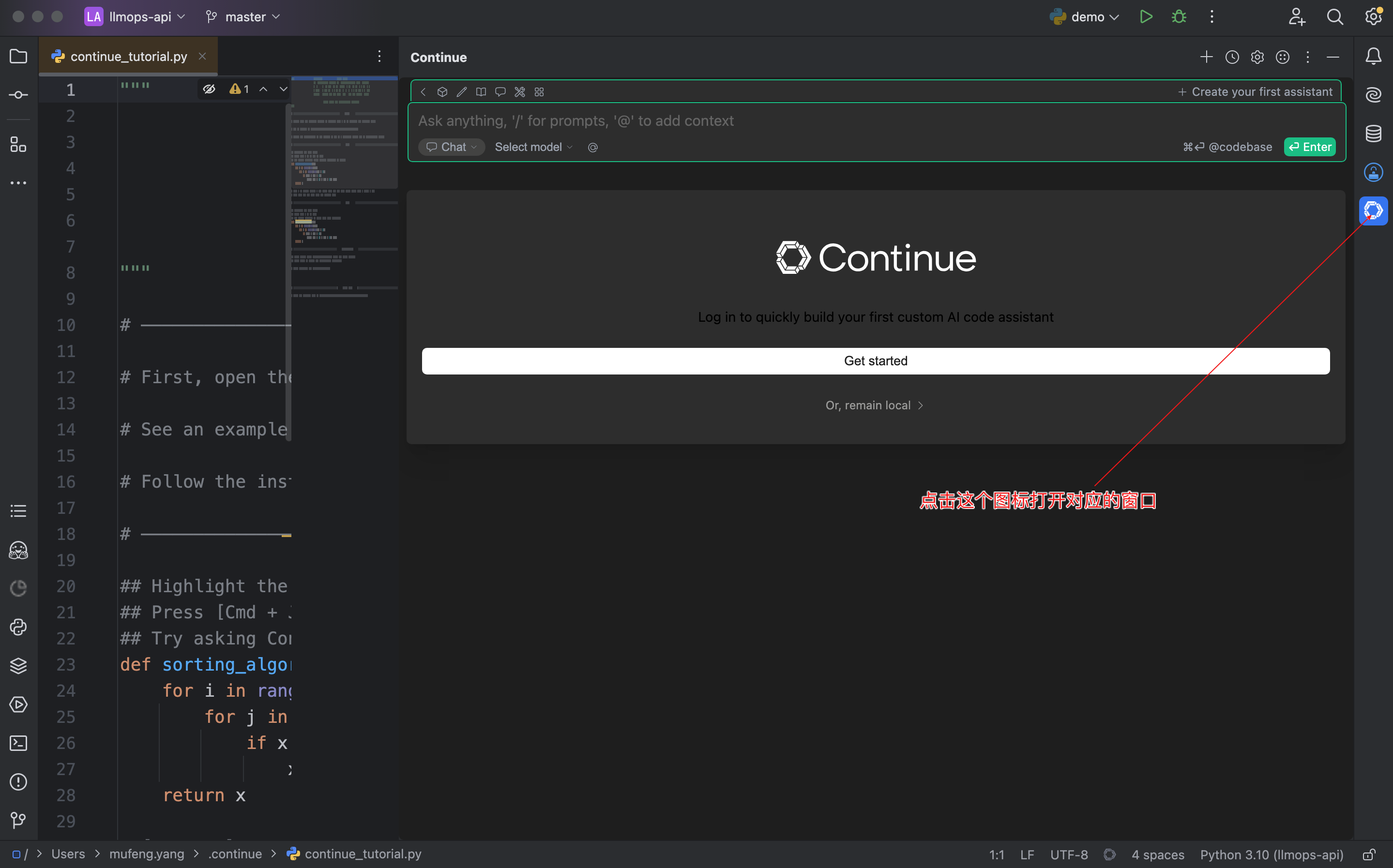1393x868 pixels.
Task: Open the Database tool window
Action: (x=1374, y=133)
